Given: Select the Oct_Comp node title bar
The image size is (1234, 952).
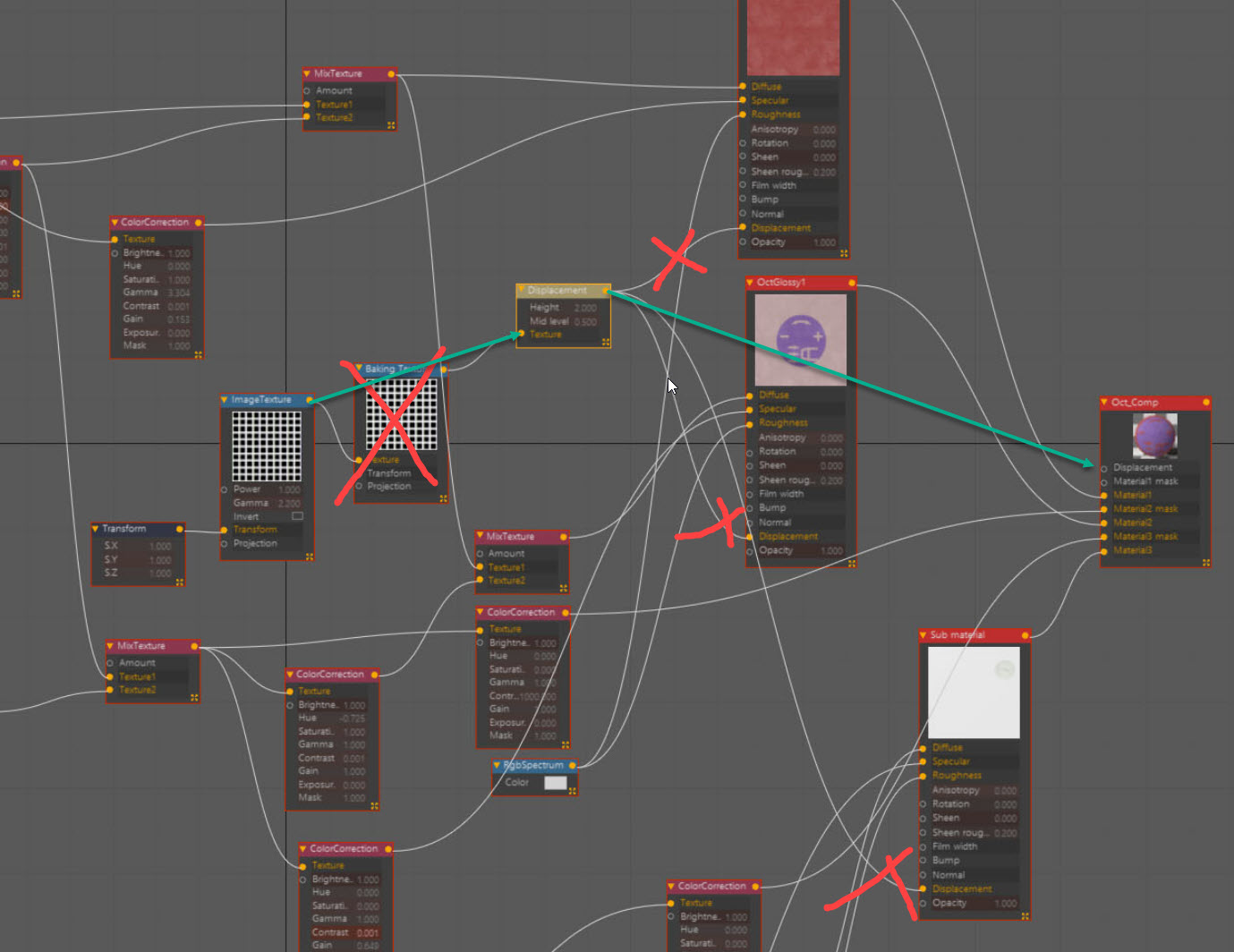Looking at the screenshot, I should point(1155,403).
